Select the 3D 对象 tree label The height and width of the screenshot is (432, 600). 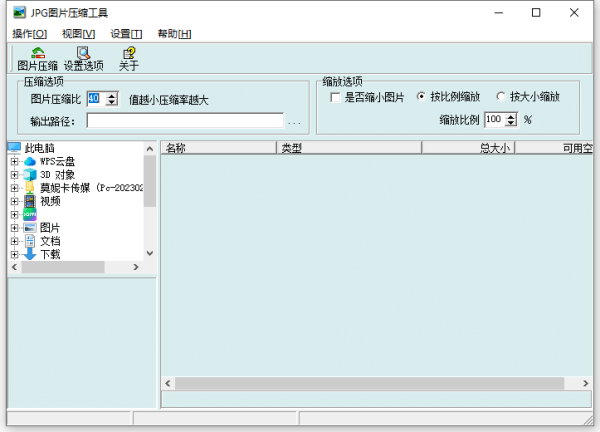[57, 175]
